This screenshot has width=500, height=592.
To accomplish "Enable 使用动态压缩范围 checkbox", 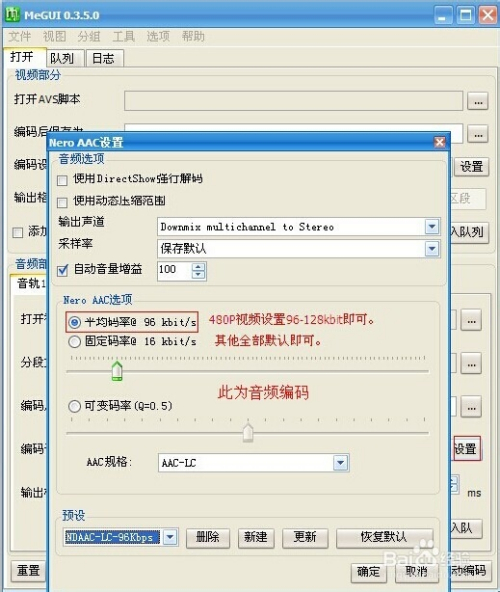I will point(62,202).
